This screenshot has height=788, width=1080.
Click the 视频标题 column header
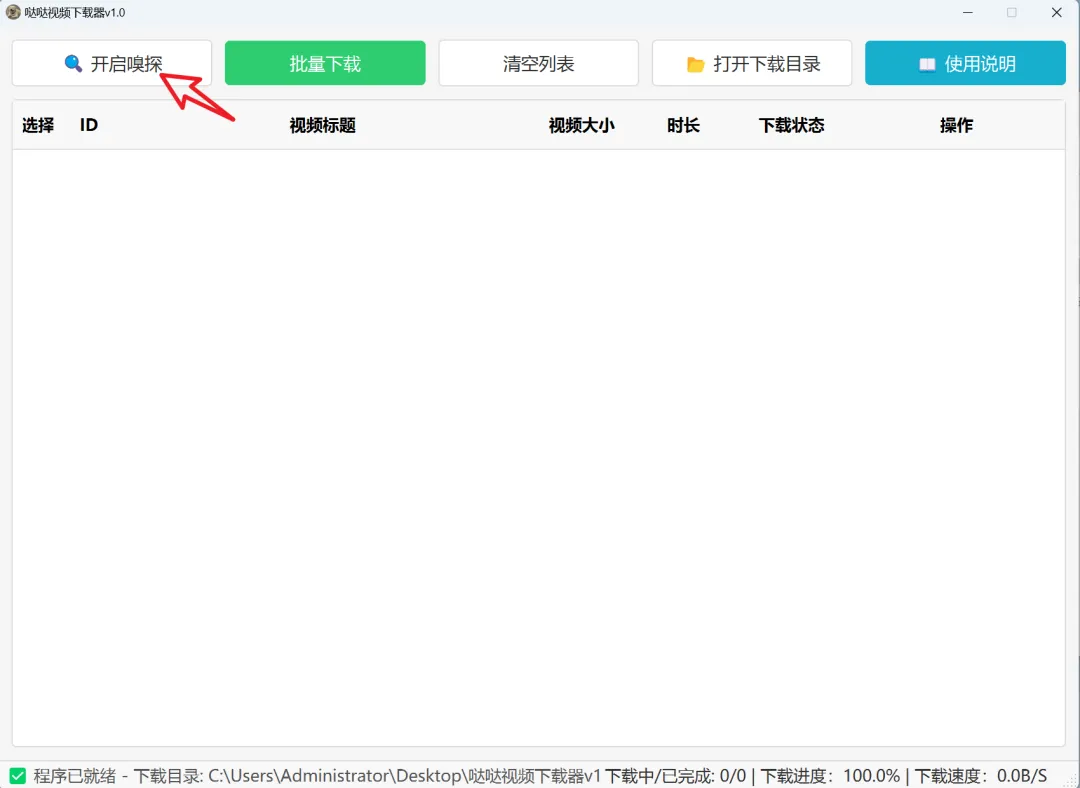[322, 125]
